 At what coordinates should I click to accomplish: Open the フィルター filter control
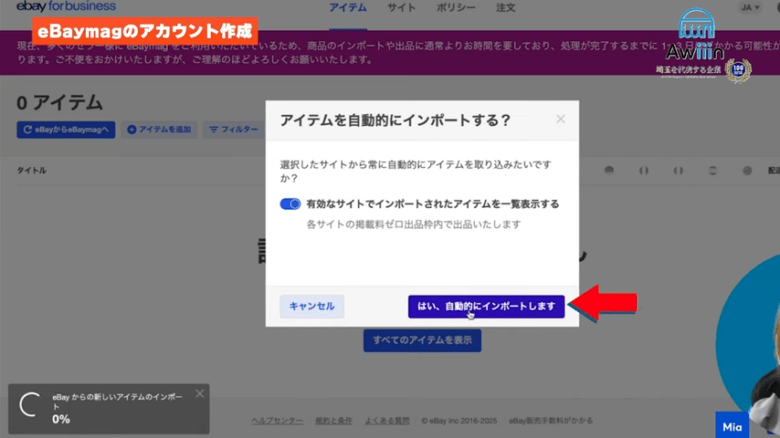tap(232, 130)
